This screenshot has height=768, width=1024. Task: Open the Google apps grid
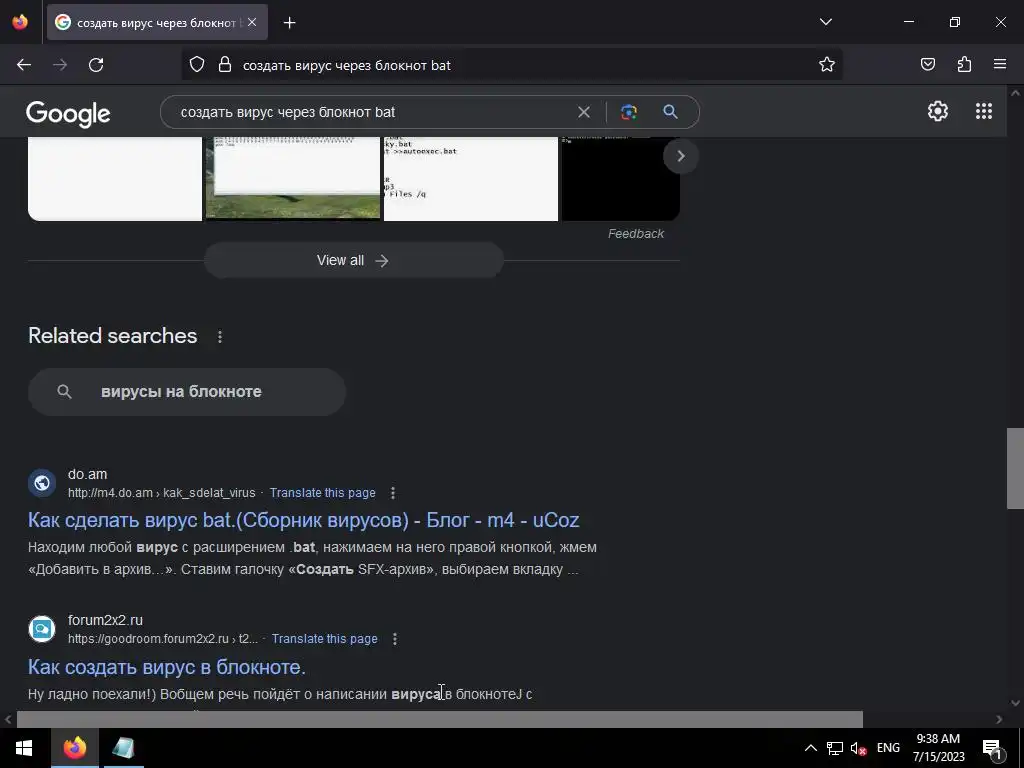[x=984, y=111]
